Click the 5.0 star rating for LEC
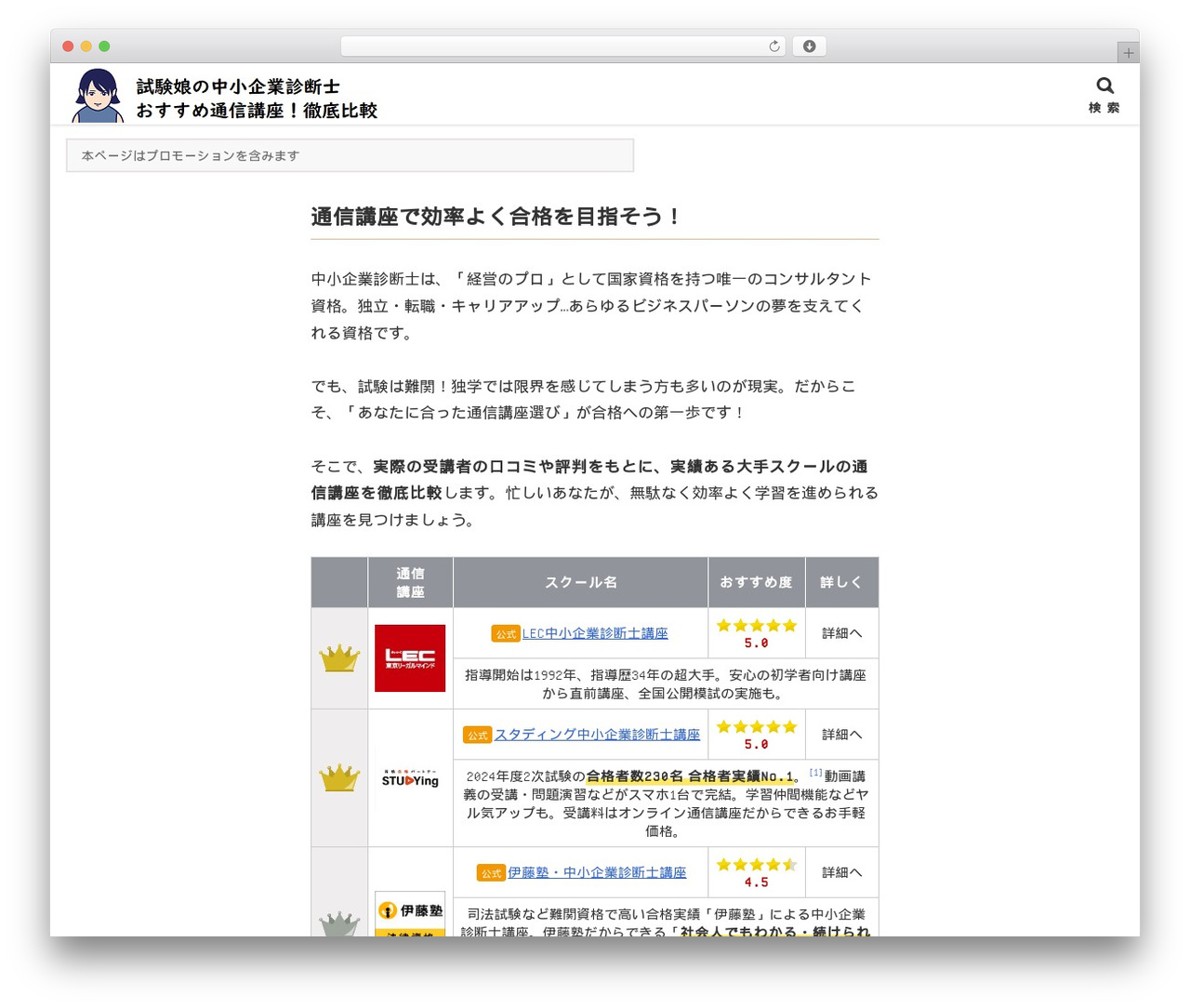Screen dimensions: 1190x1008 756,633
